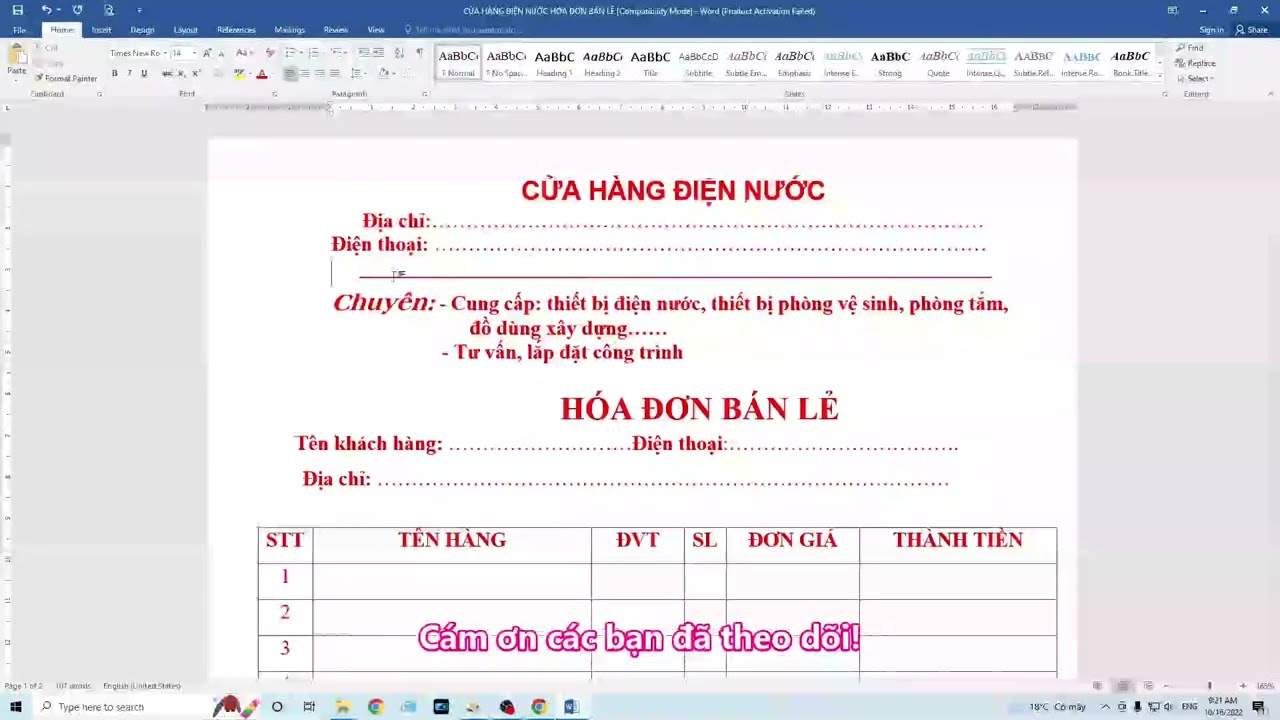Switch to Print Layout view in status bar
Viewport: 1280px width, 720px height.
(1122, 686)
